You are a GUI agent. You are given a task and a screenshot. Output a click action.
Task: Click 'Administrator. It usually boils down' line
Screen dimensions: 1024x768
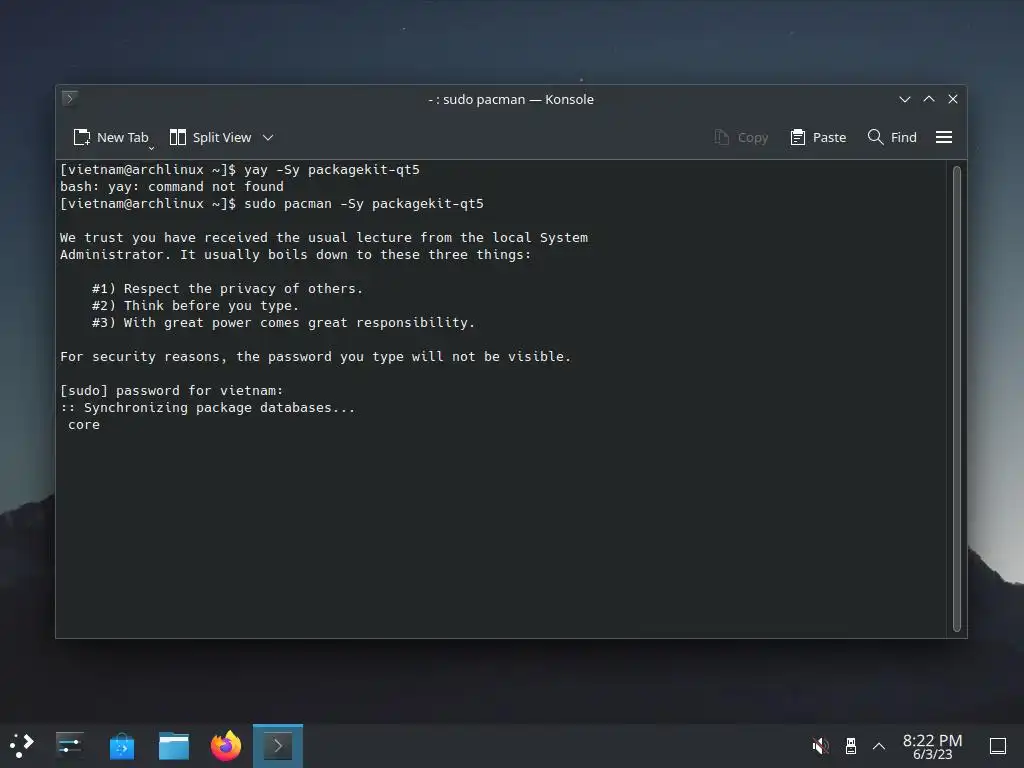click(x=296, y=255)
